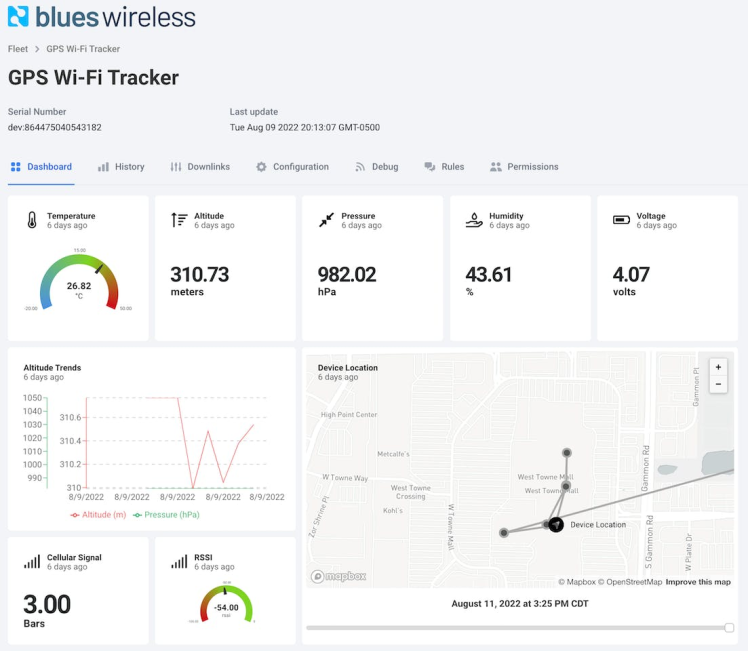Image resolution: width=748 pixels, height=651 pixels.
Task: Click the GPS Wi-Fi Tracker breadcrumb
Action: point(83,49)
